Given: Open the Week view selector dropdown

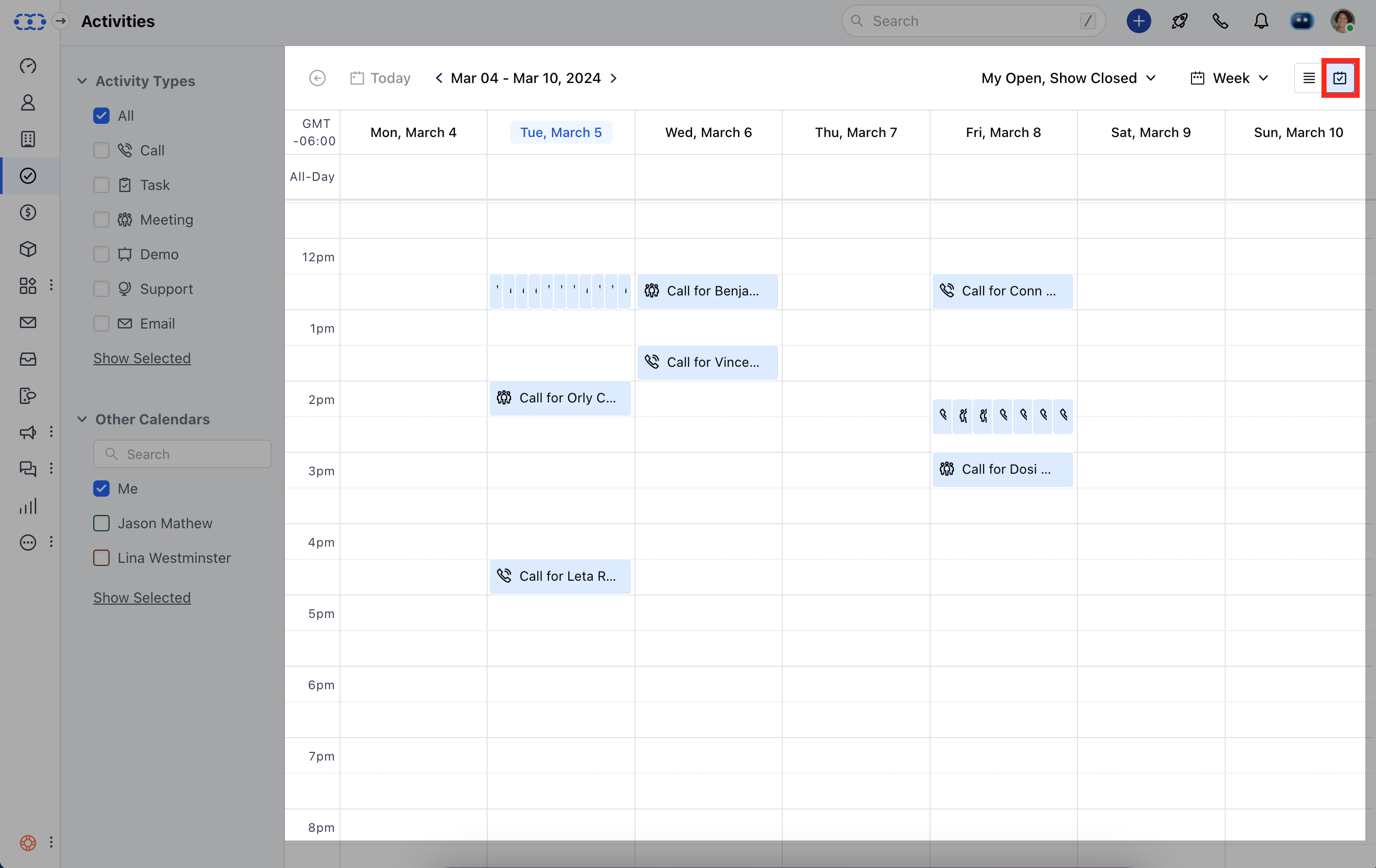Looking at the screenshot, I should point(1229,78).
